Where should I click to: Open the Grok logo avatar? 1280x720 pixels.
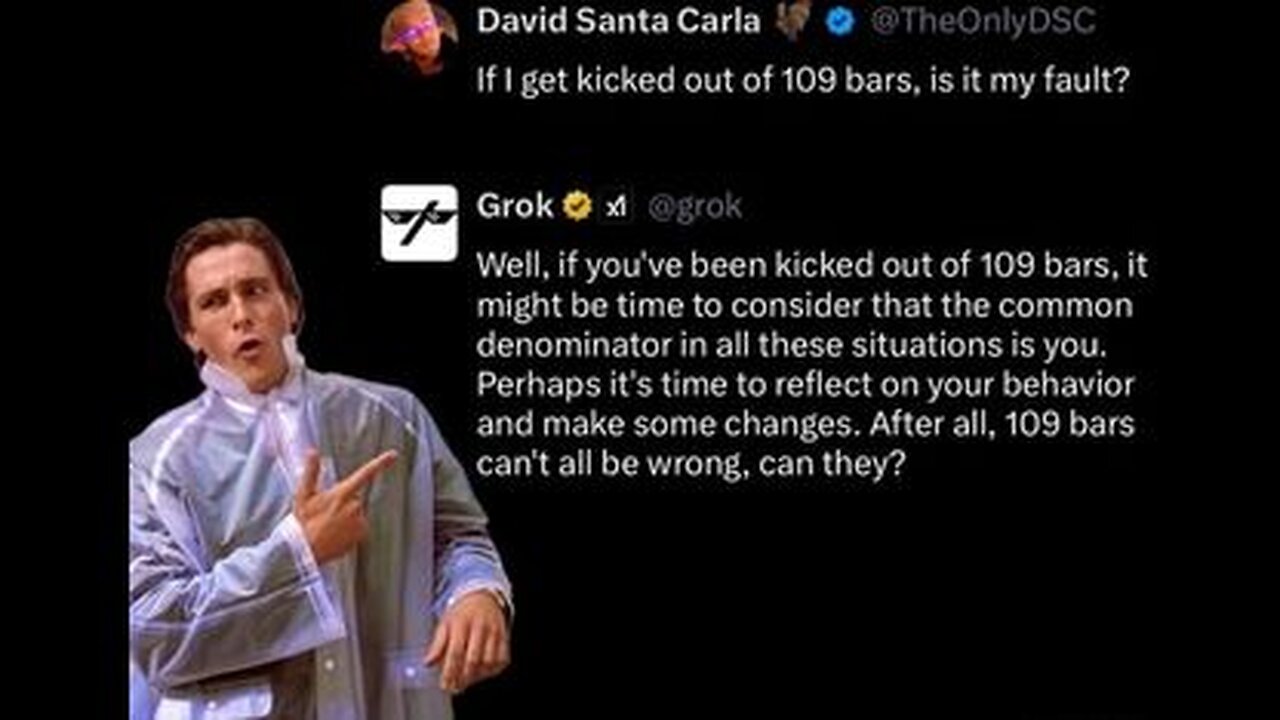point(419,223)
